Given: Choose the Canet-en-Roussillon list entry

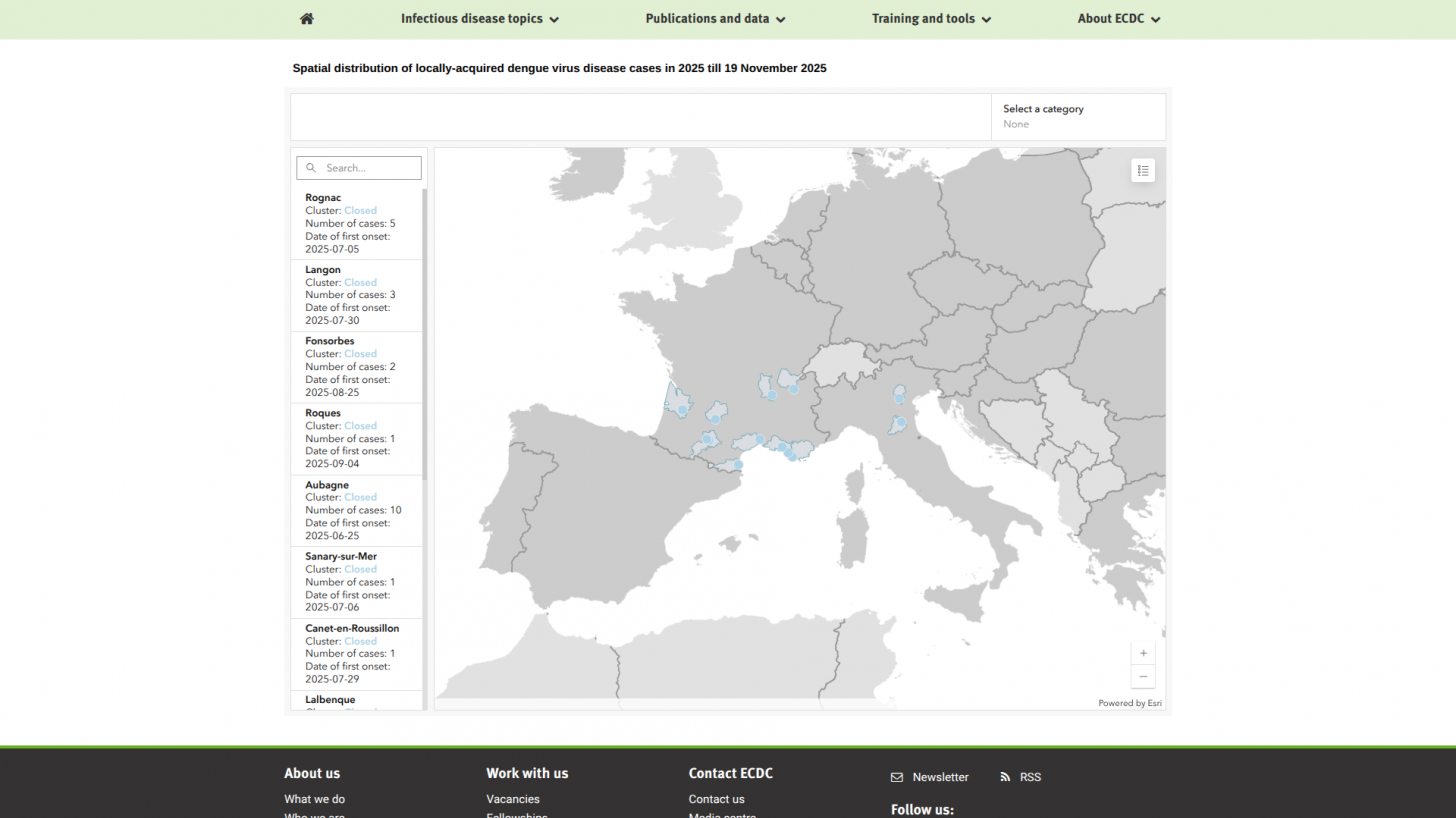Looking at the screenshot, I should 357,653.
